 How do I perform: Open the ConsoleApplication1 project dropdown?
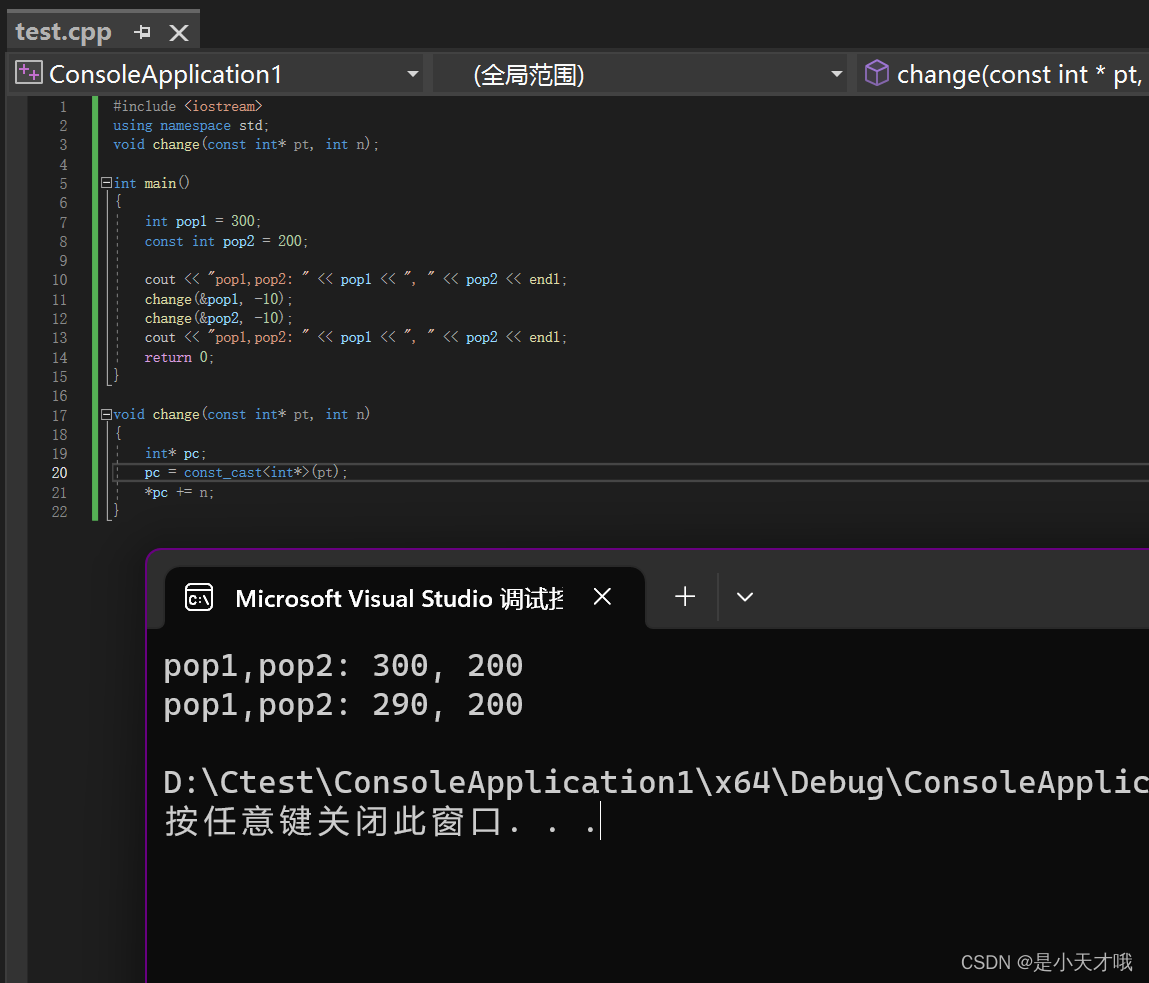click(412, 73)
